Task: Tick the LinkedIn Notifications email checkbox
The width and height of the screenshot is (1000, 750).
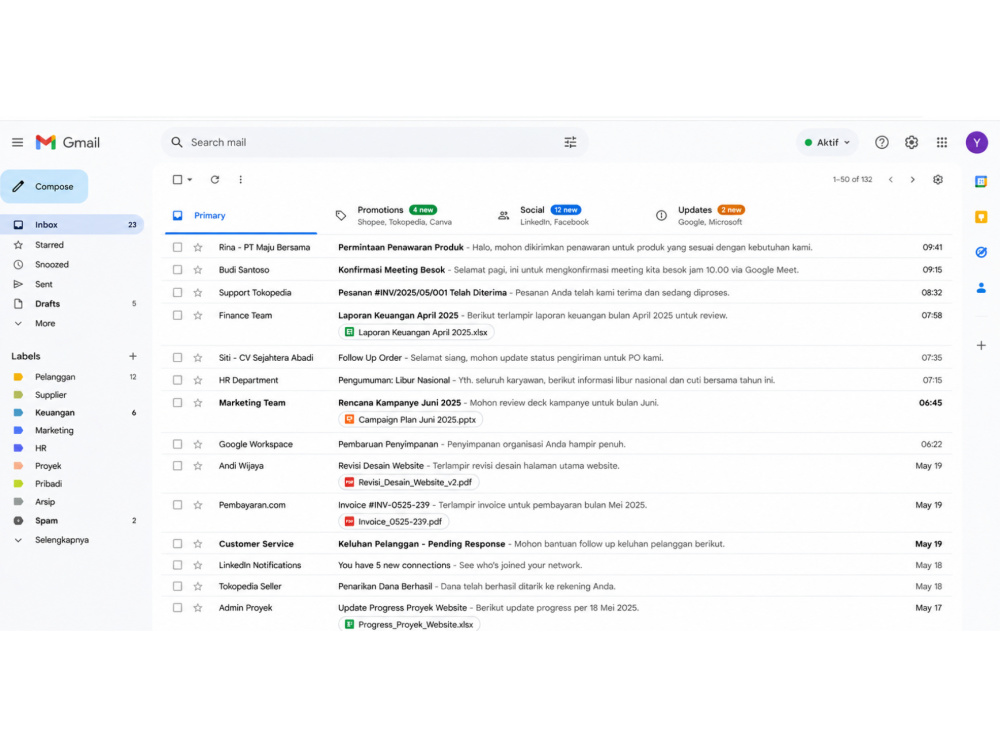Action: tap(177, 565)
